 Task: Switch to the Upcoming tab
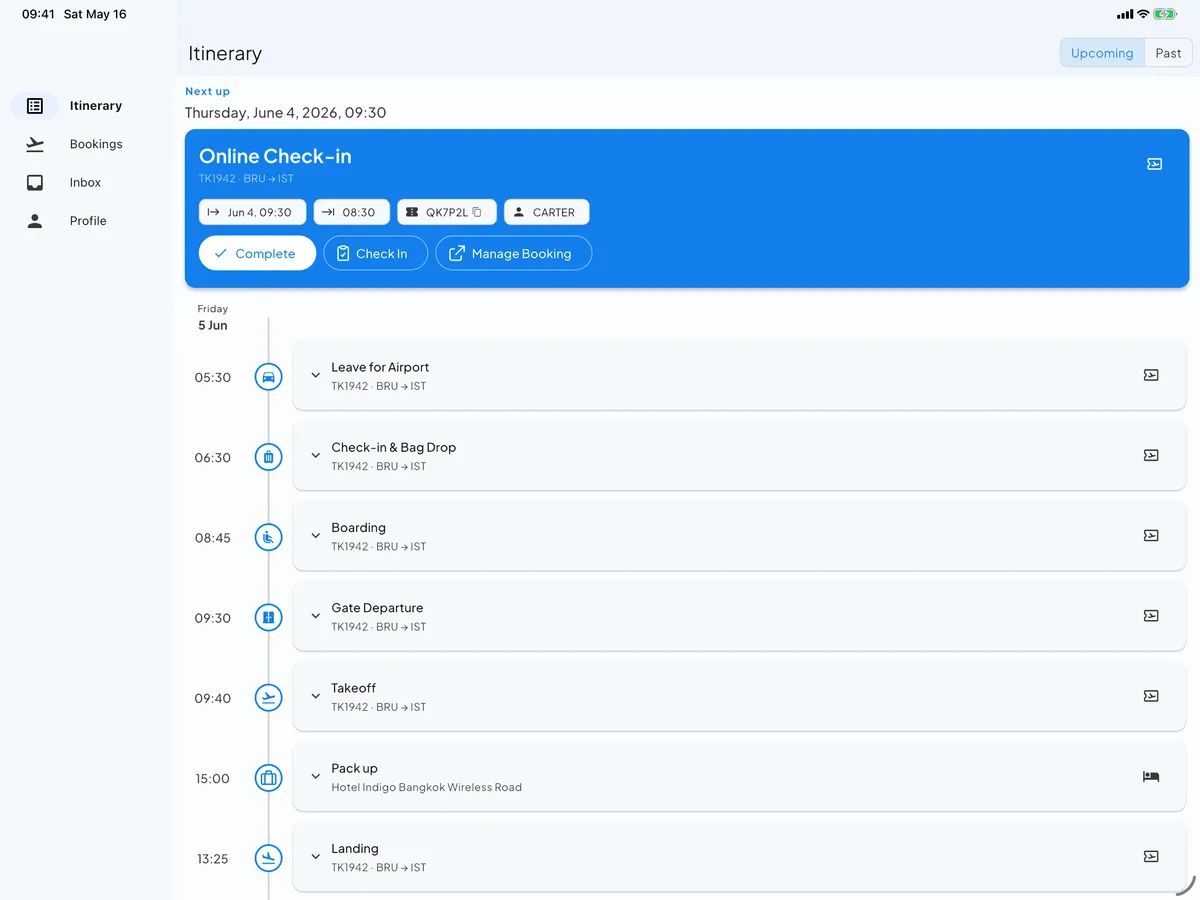pos(1102,53)
